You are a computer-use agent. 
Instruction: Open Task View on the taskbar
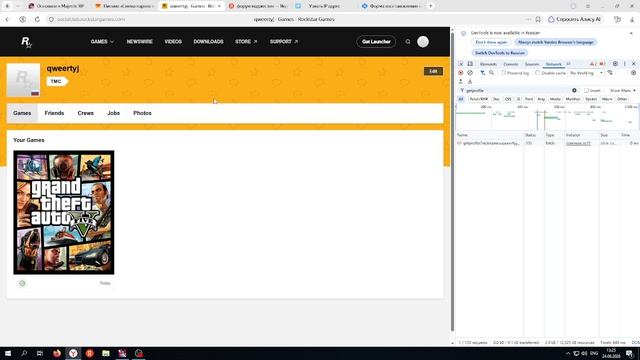click(x=40, y=353)
